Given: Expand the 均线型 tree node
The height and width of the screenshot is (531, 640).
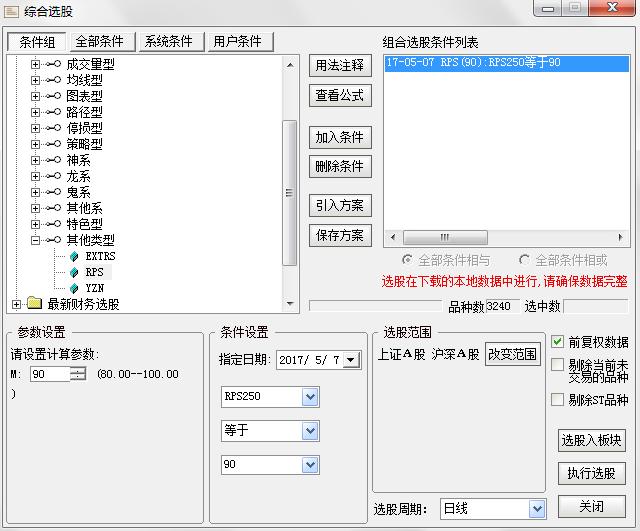Looking at the screenshot, I should (36, 80).
